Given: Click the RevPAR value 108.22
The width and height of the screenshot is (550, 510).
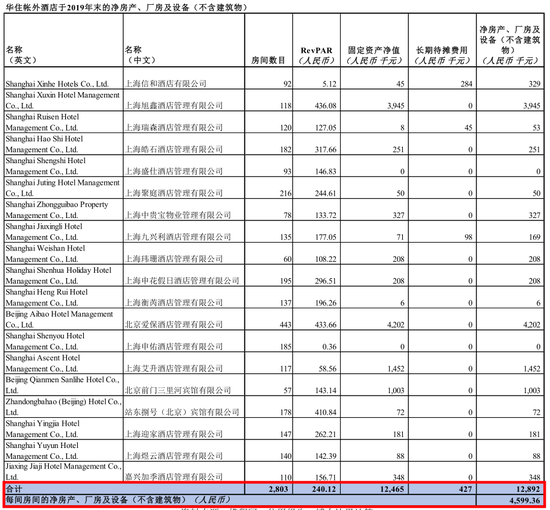Looking at the screenshot, I should coord(326,259).
